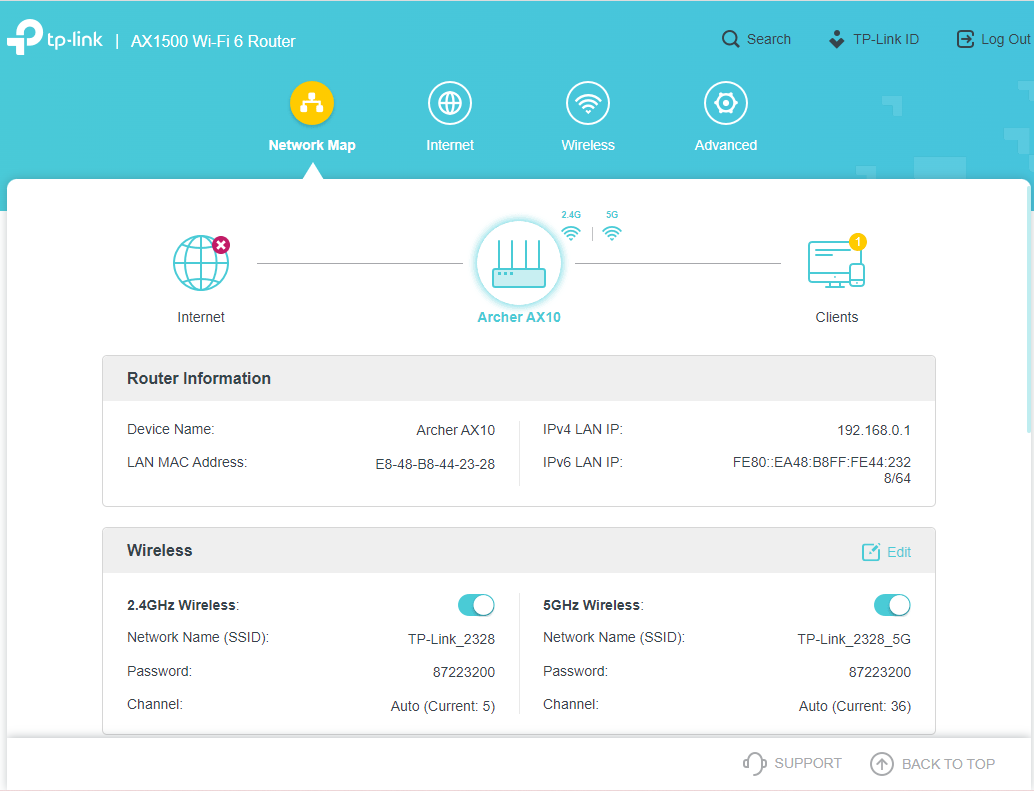Click the channel value Auto (Current: 5)

click(x=442, y=706)
